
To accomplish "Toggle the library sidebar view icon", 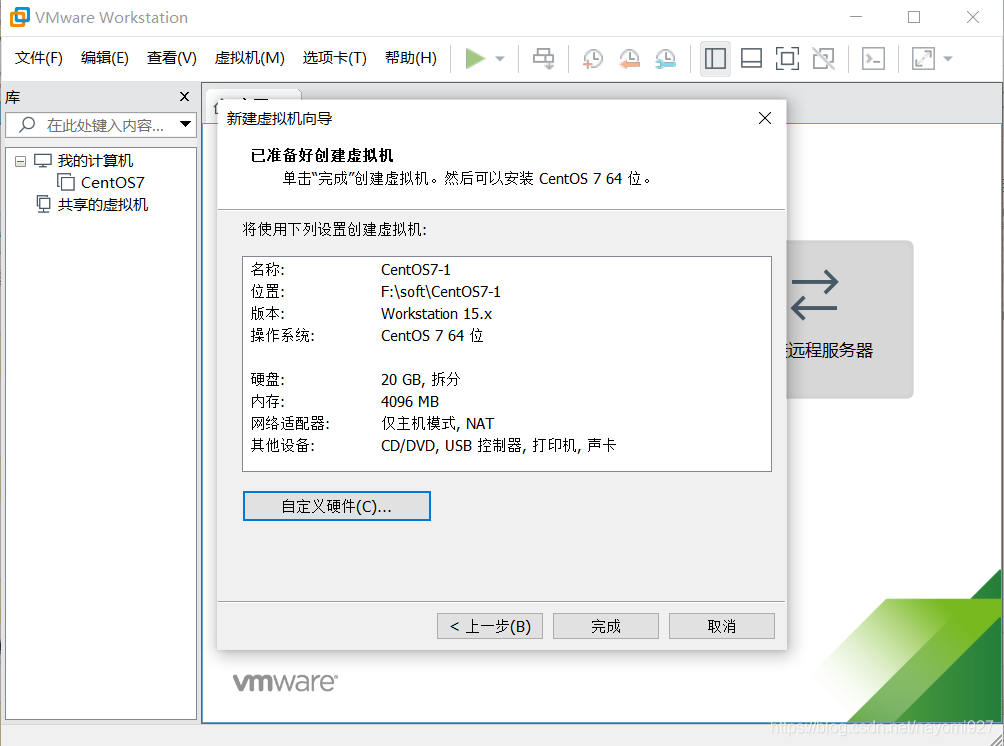I will coord(715,58).
